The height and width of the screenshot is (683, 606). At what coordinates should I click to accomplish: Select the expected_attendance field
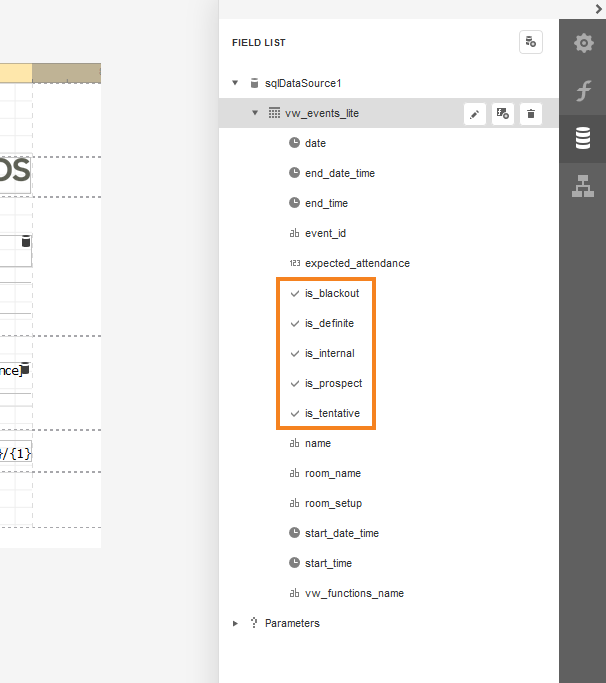click(357, 264)
